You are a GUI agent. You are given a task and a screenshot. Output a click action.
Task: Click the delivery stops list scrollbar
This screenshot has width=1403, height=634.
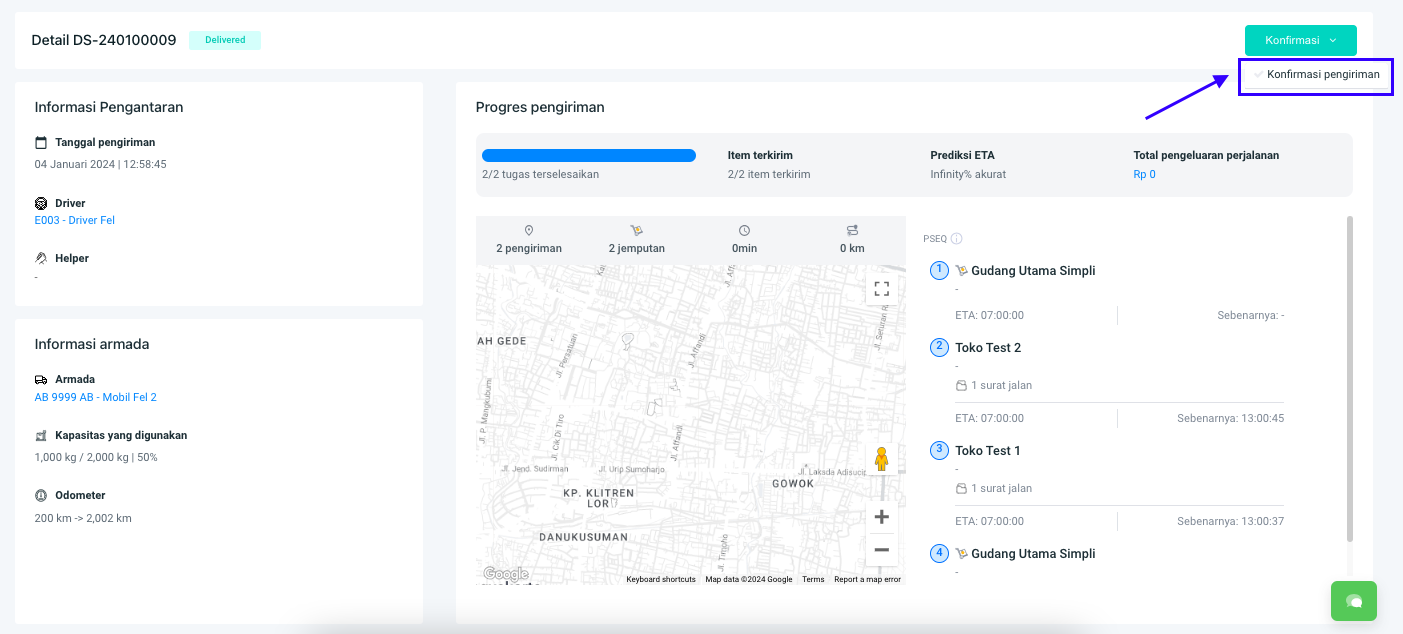(1349, 380)
